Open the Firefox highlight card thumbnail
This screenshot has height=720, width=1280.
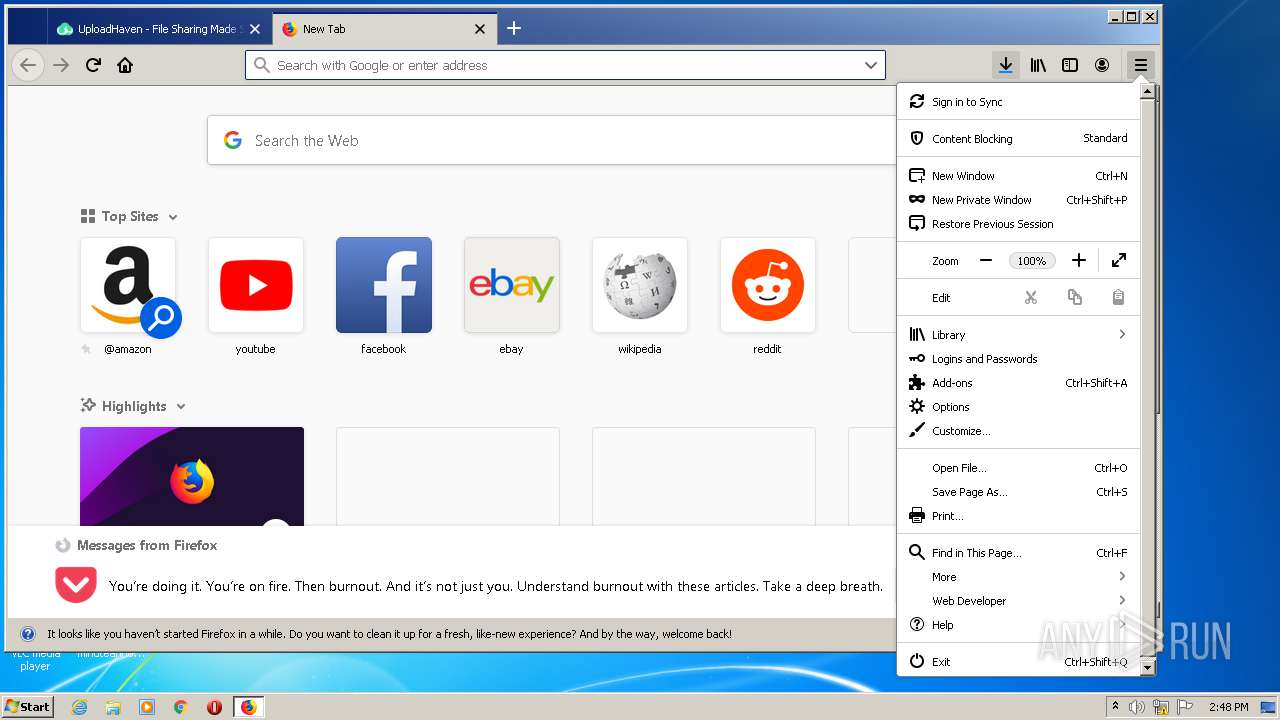[192, 477]
